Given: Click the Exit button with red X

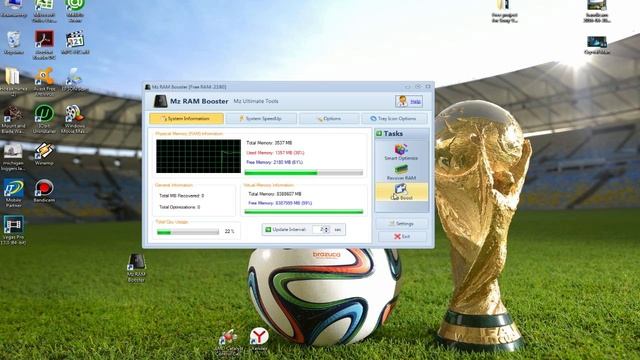Looking at the screenshot, I should pos(402,236).
